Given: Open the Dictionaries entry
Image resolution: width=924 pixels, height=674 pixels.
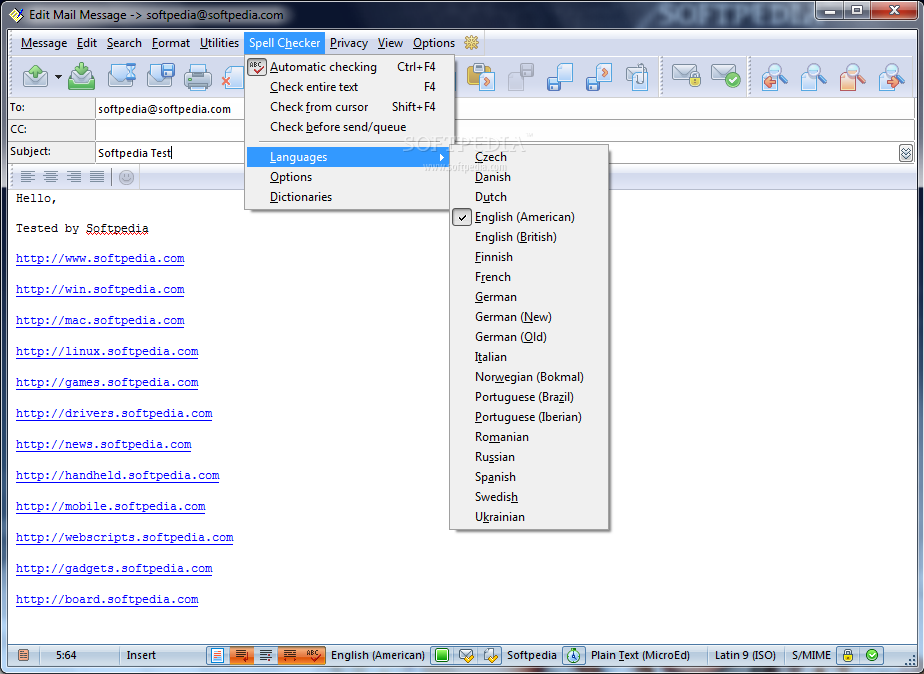Looking at the screenshot, I should click(348, 197).
